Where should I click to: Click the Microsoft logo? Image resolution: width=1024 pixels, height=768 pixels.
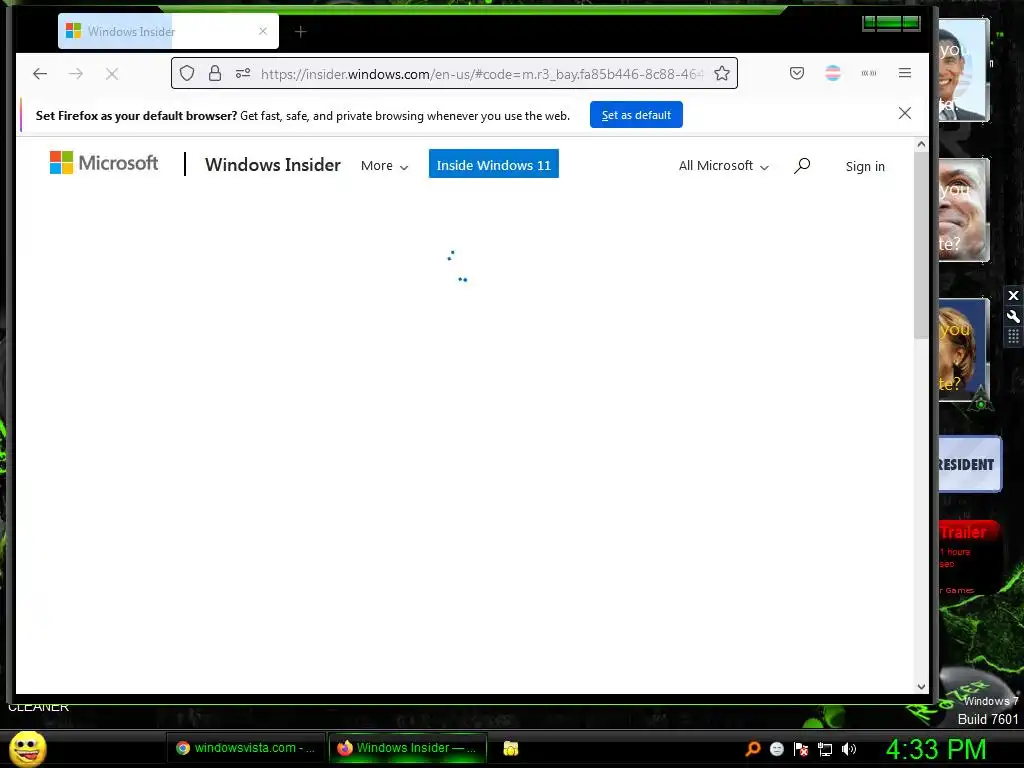(x=104, y=163)
